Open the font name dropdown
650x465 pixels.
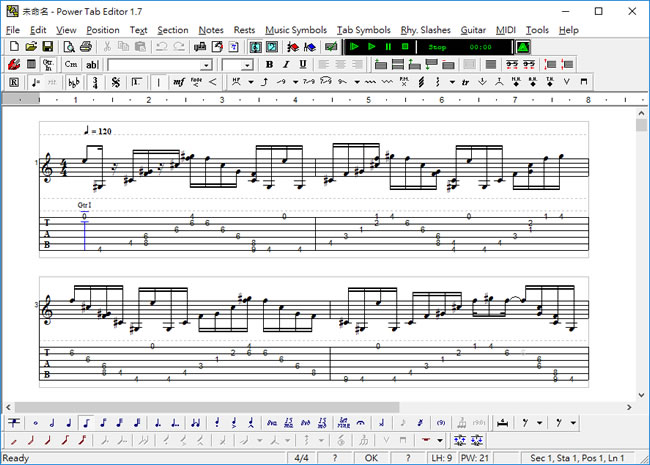point(206,65)
